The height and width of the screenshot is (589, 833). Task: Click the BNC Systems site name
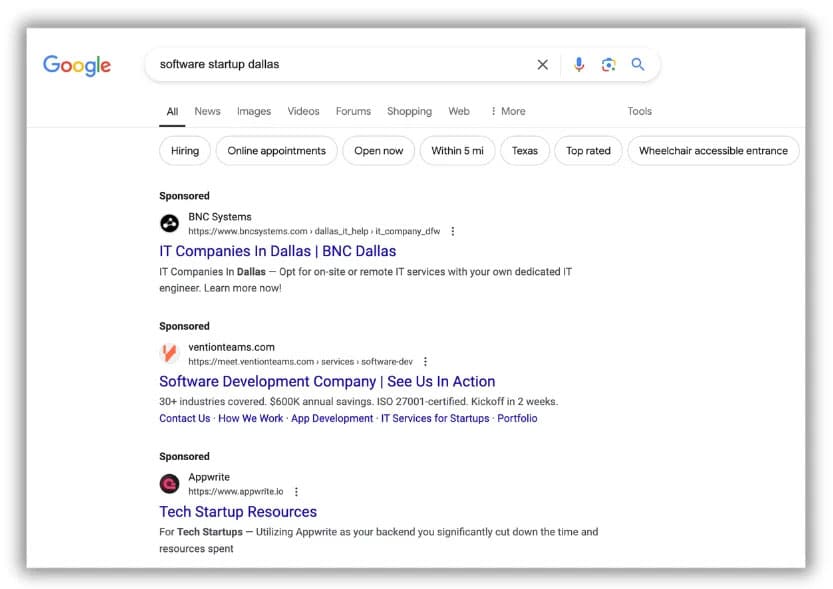point(220,217)
